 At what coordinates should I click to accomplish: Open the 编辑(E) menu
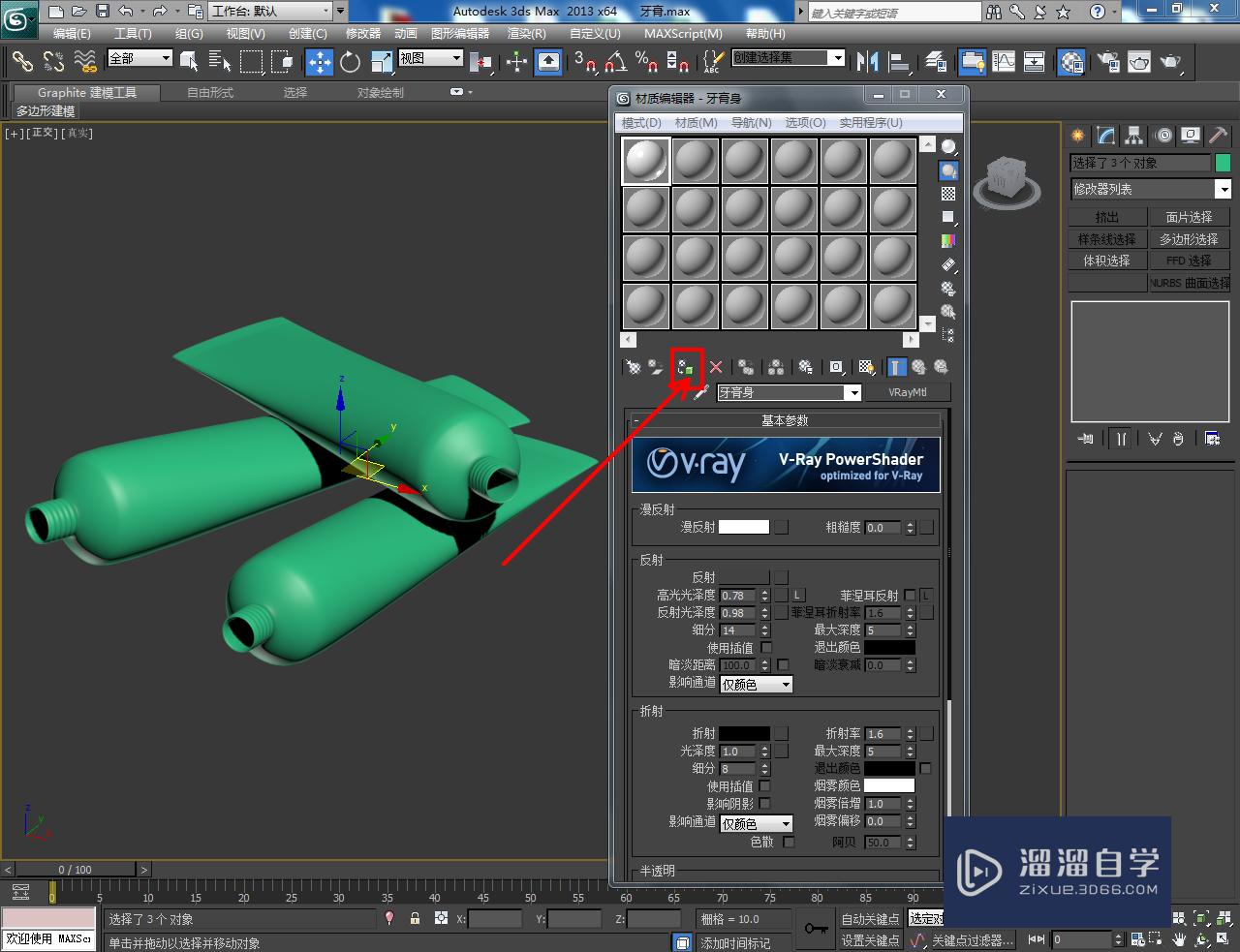click(72, 33)
